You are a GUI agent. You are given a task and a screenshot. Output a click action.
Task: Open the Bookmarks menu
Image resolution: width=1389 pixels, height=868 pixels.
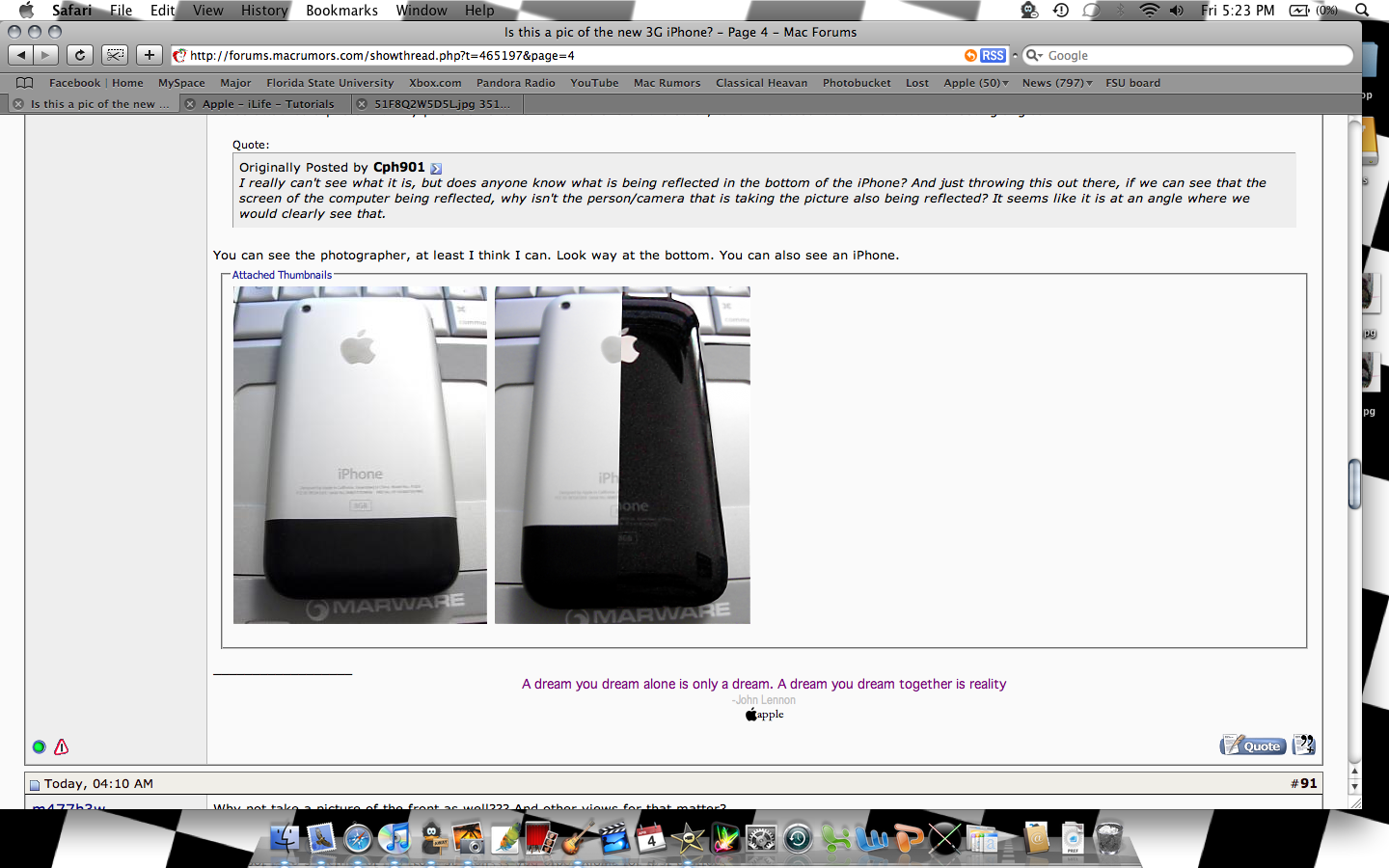tap(341, 11)
